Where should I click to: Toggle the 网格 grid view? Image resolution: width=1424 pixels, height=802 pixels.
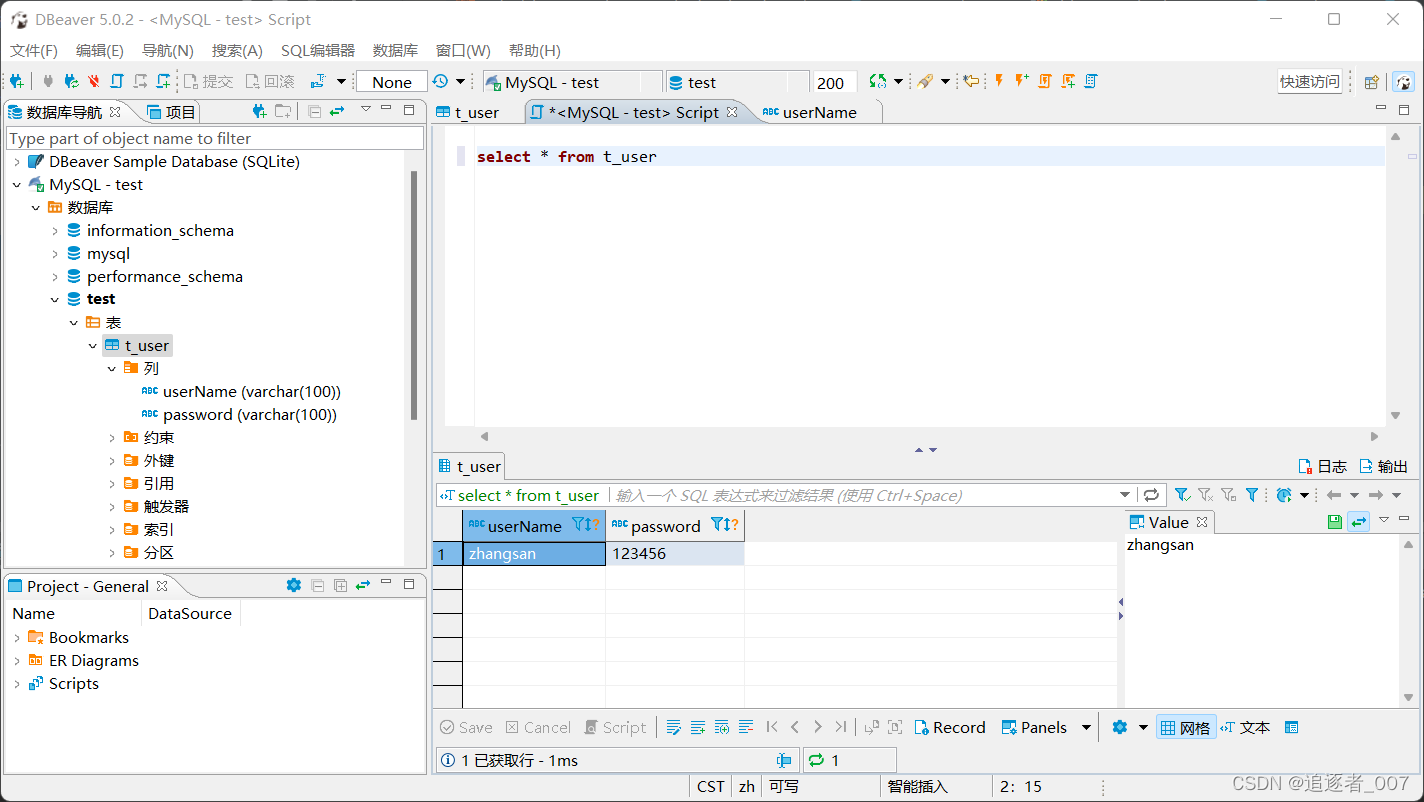click(x=1186, y=727)
